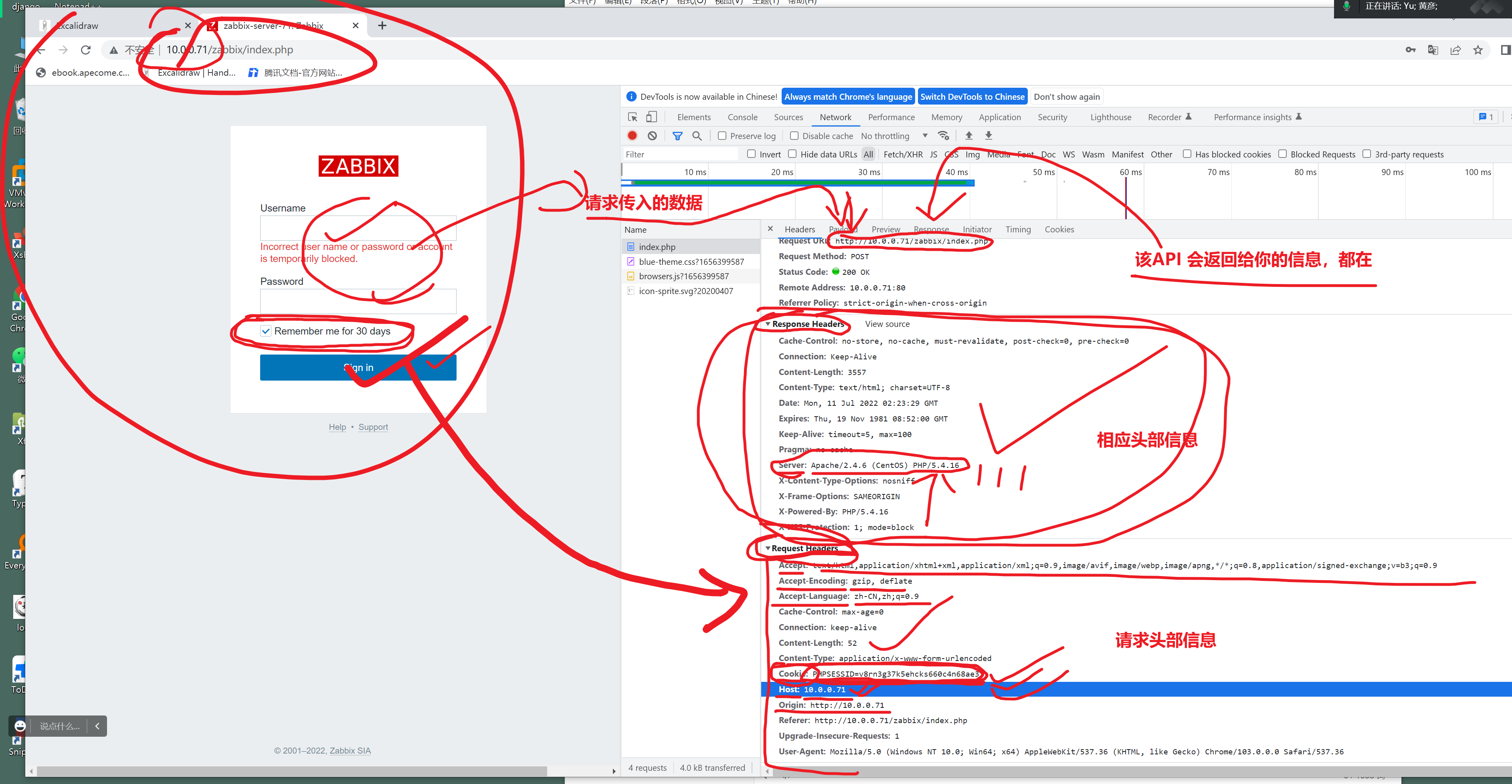The width and height of the screenshot is (1512, 784).
Task: Toggle the device toolbar icon
Action: tap(651, 117)
